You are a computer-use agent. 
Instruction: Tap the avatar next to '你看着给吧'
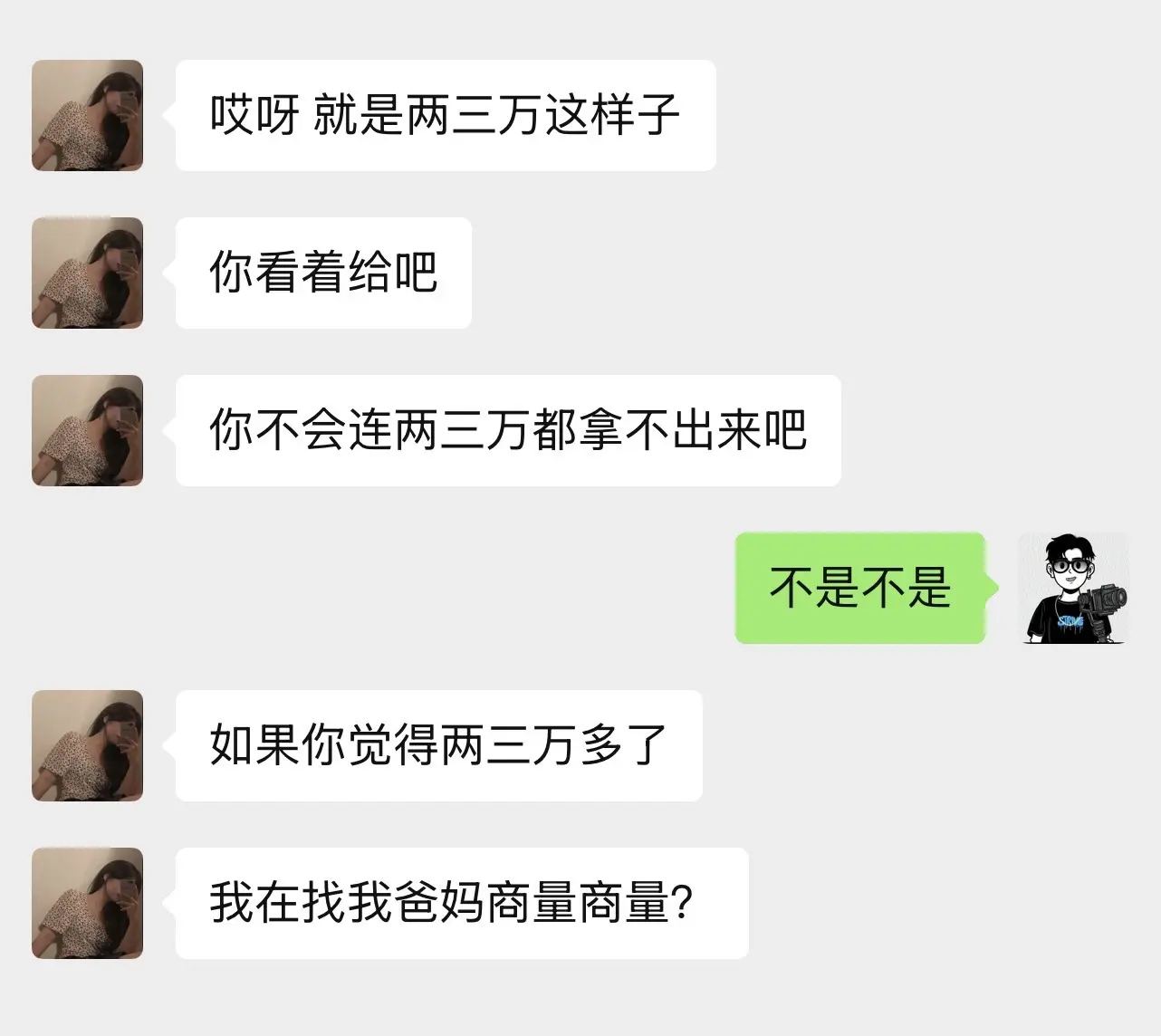click(87, 273)
